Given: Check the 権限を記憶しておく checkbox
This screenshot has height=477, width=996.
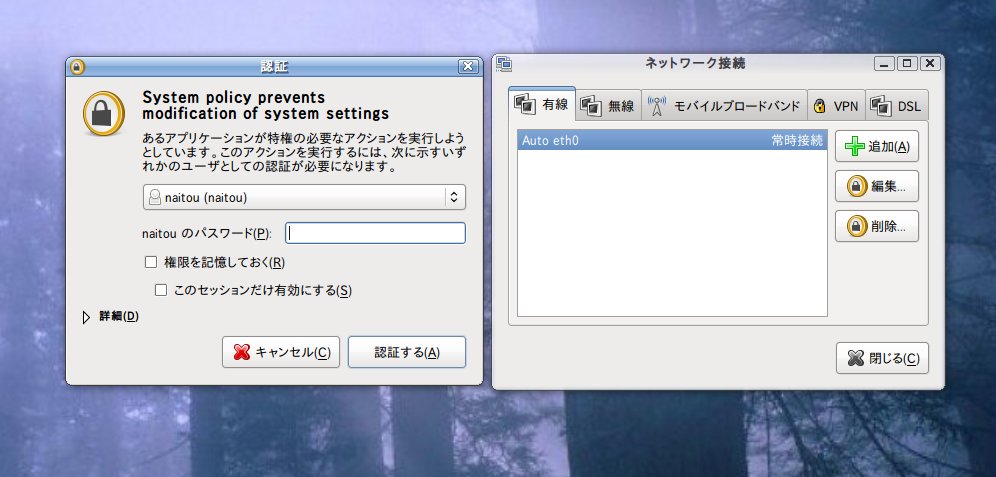Looking at the screenshot, I should [151, 262].
